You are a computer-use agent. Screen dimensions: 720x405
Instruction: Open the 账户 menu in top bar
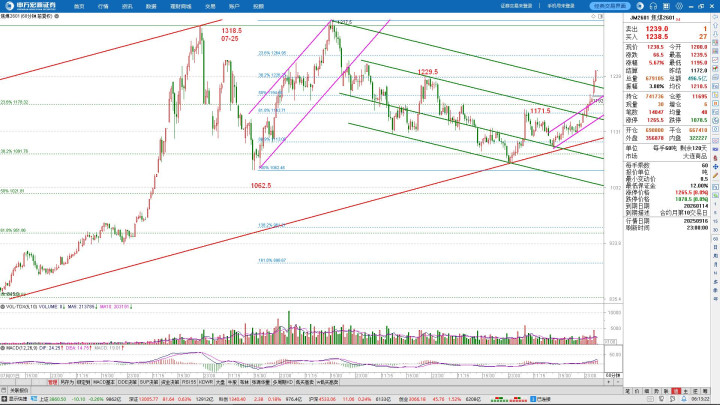click(234, 6)
